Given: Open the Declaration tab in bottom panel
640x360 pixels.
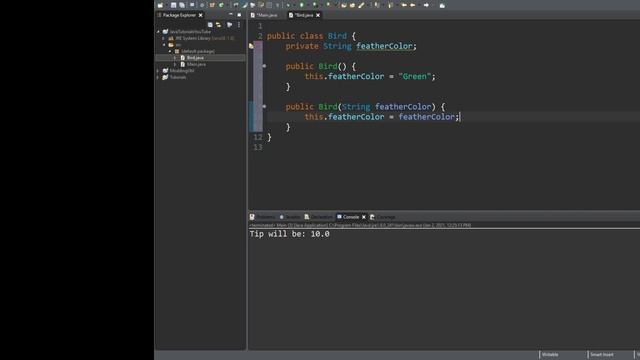Looking at the screenshot, I should coord(318,217).
